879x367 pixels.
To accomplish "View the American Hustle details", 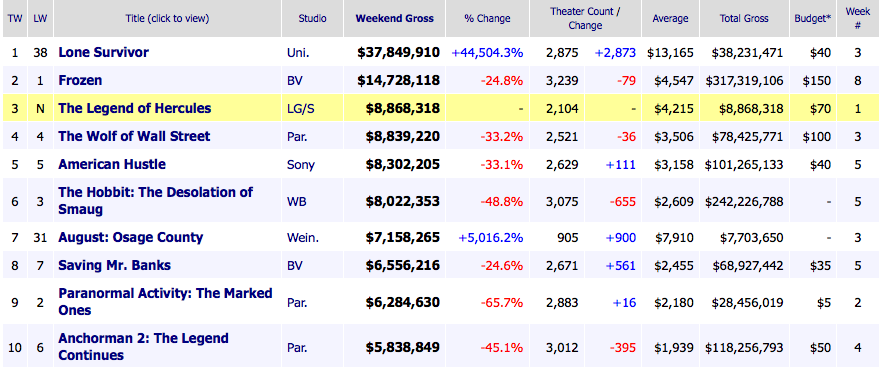I will point(112,164).
